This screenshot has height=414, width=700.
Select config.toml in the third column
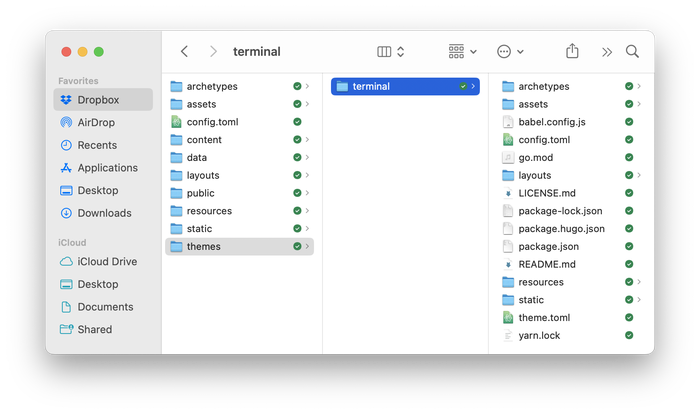[544, 140]
